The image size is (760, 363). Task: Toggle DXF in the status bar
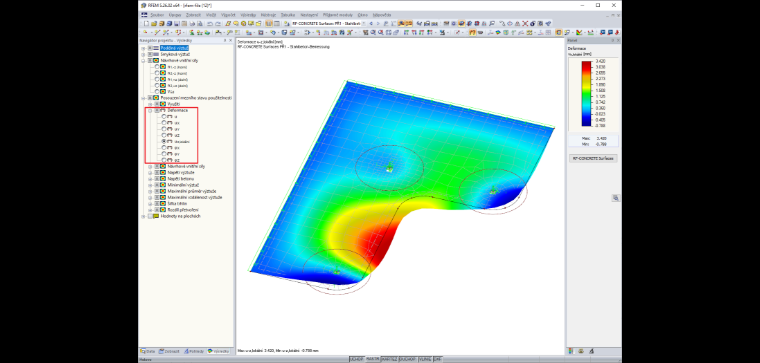pyautogui.click(x=438, y=359)
